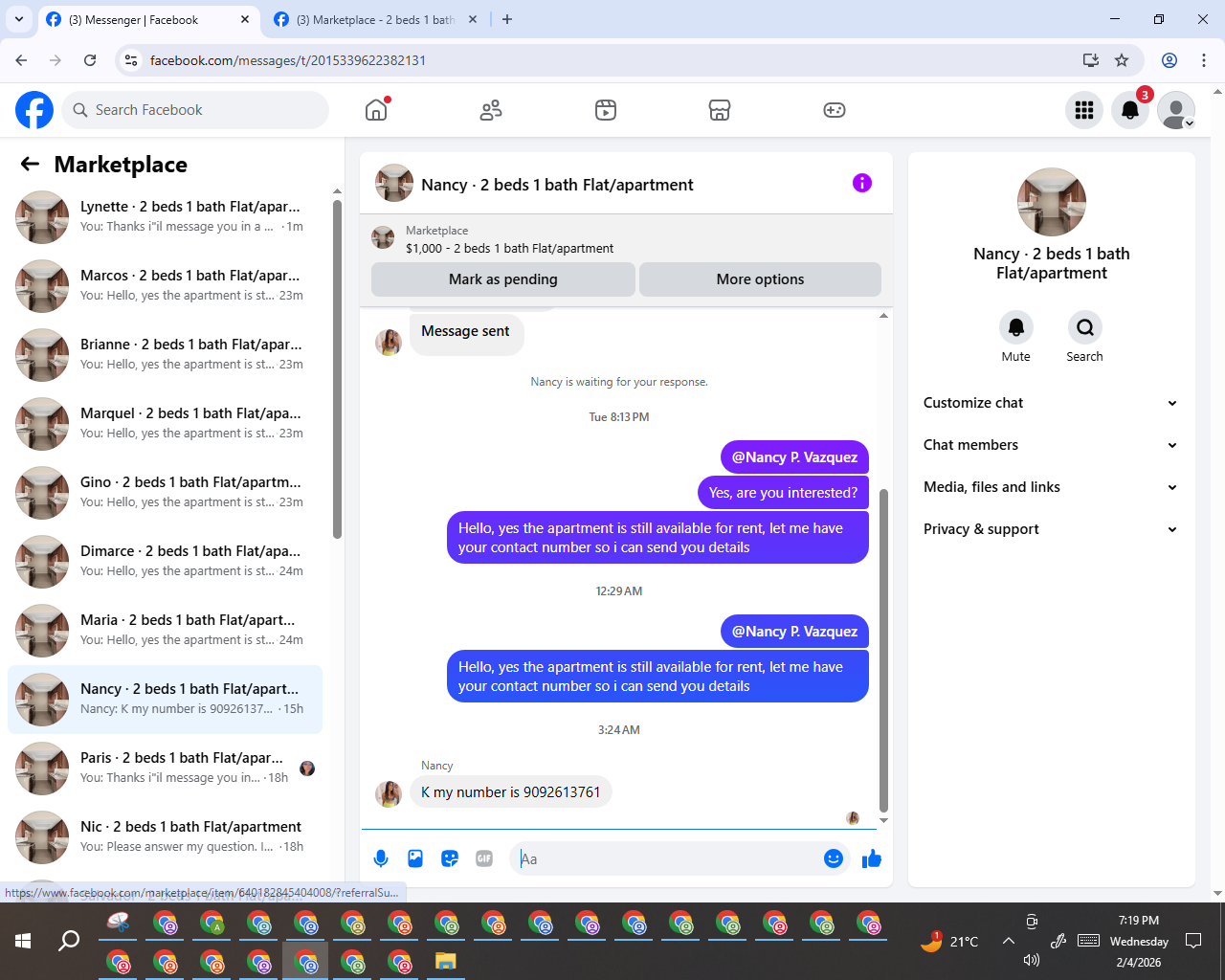This screenshot has height=980, width=1225.
Task: Expand Media, files and links section
Action: coord(1051,487)
